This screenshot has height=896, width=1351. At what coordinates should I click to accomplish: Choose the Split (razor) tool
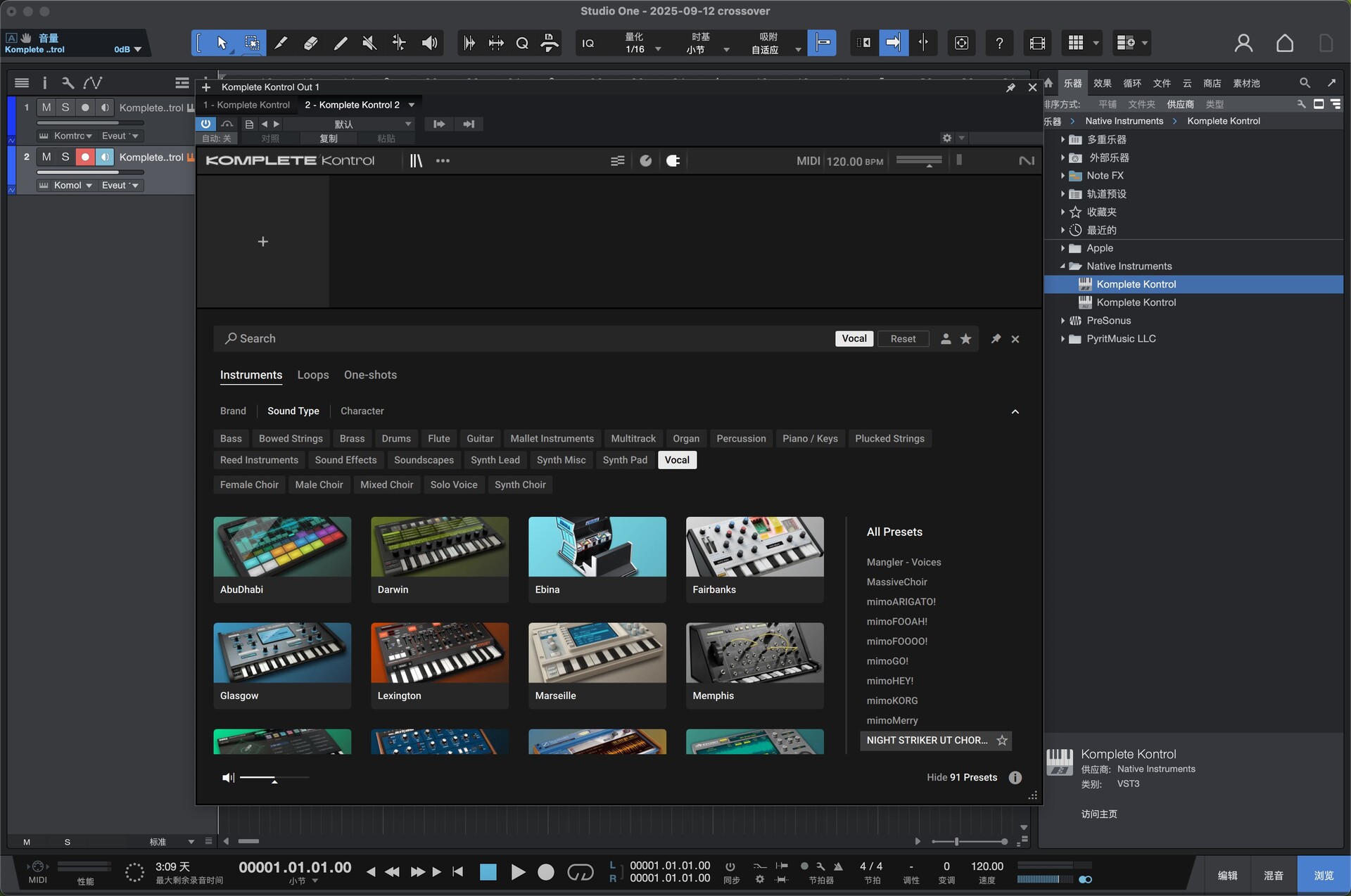[x=281, y=43]
